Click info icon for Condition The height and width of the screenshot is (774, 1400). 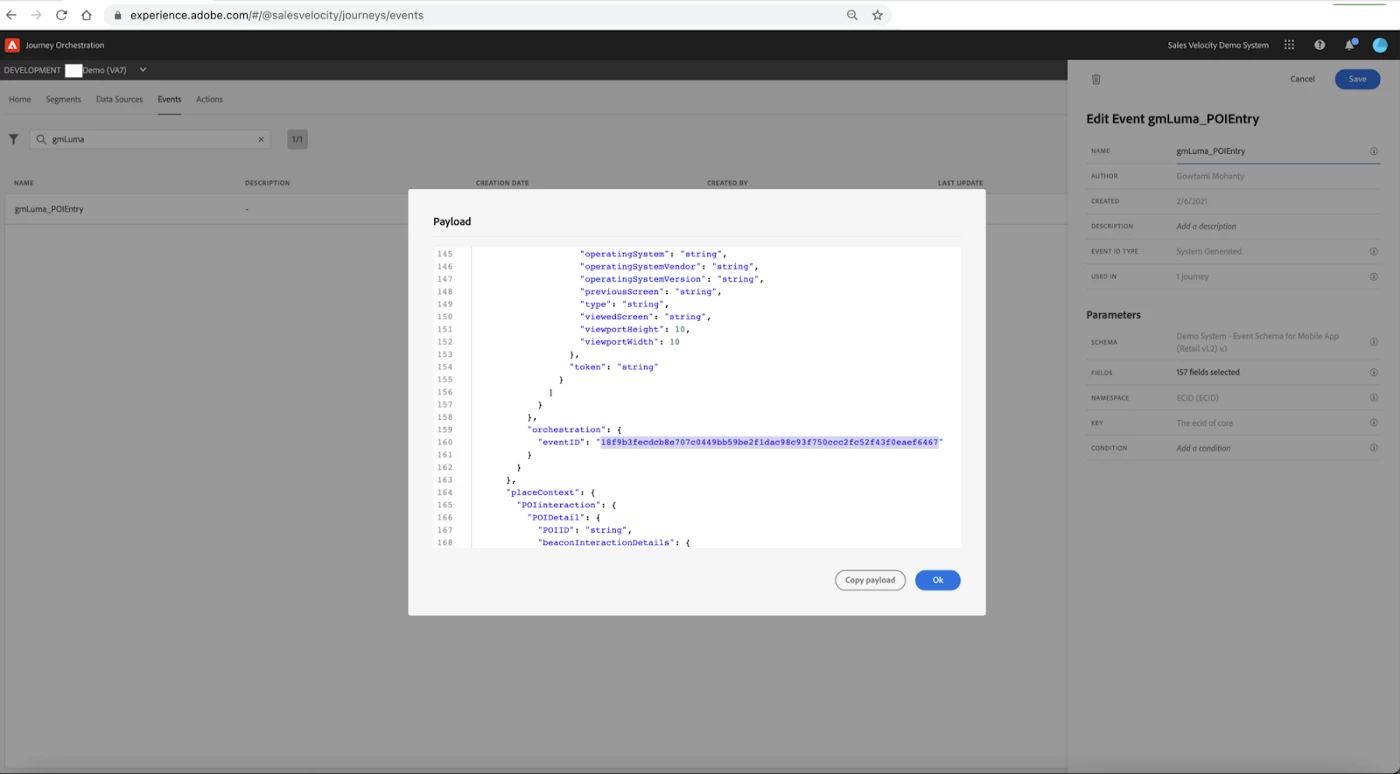click(x=1373, y=448)
